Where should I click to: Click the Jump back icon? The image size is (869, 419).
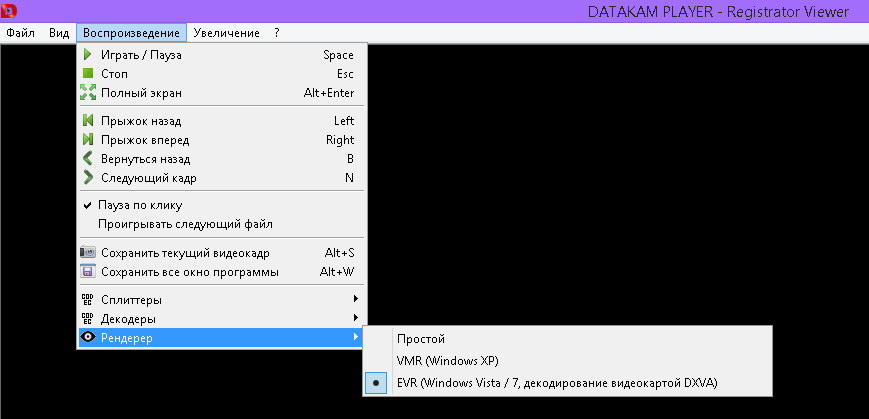click(x=88, y=121)
